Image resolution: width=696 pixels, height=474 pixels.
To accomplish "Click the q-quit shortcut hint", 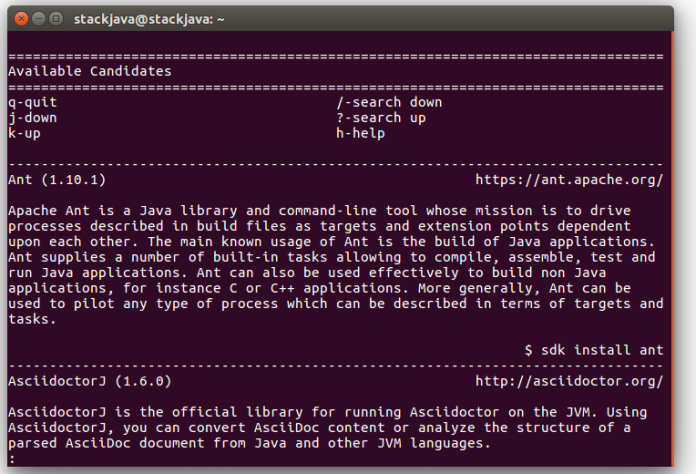I will [32, 102].
